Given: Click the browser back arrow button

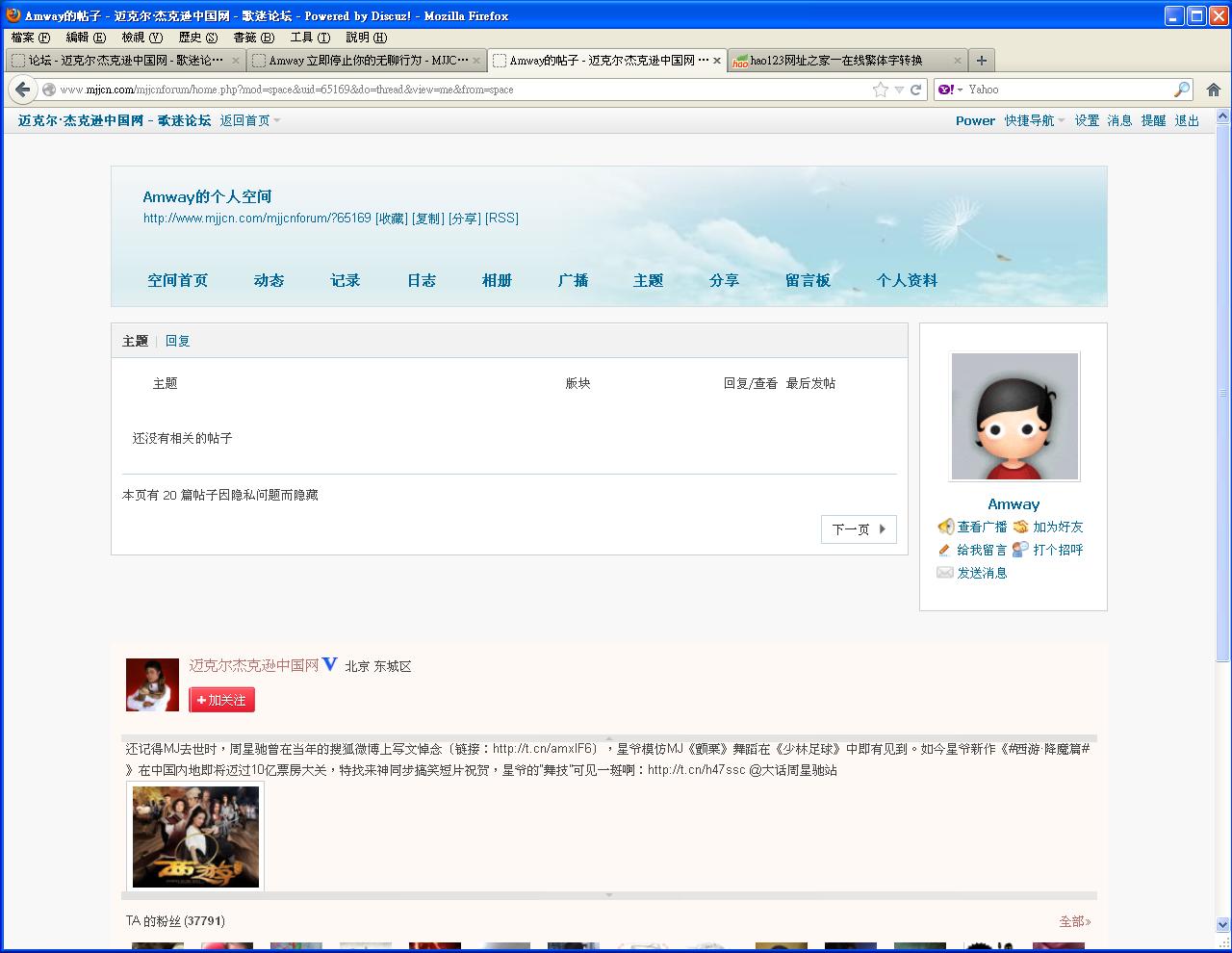Looking at the screenshot, I should click(x=22, y=90).
